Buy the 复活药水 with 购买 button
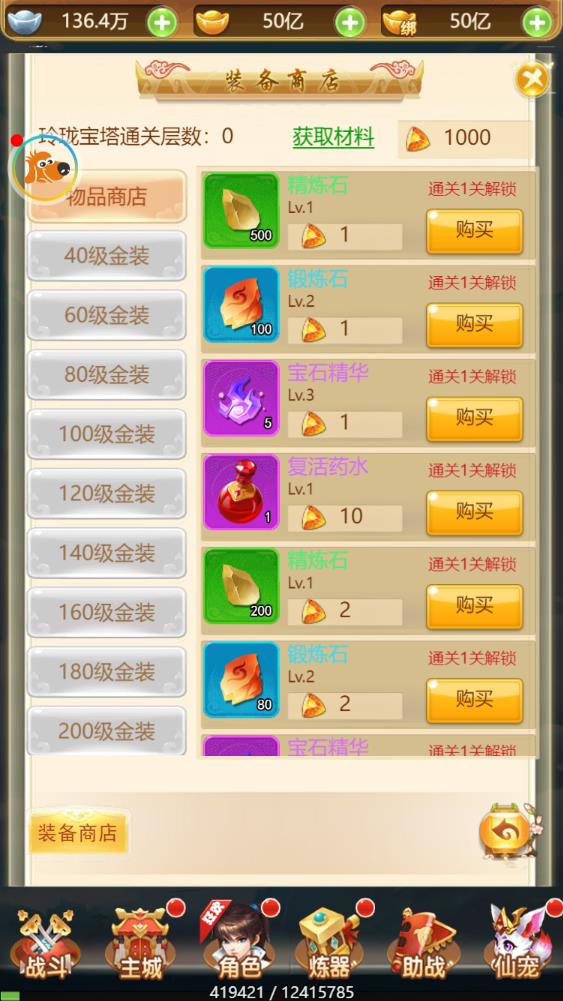 474,513
